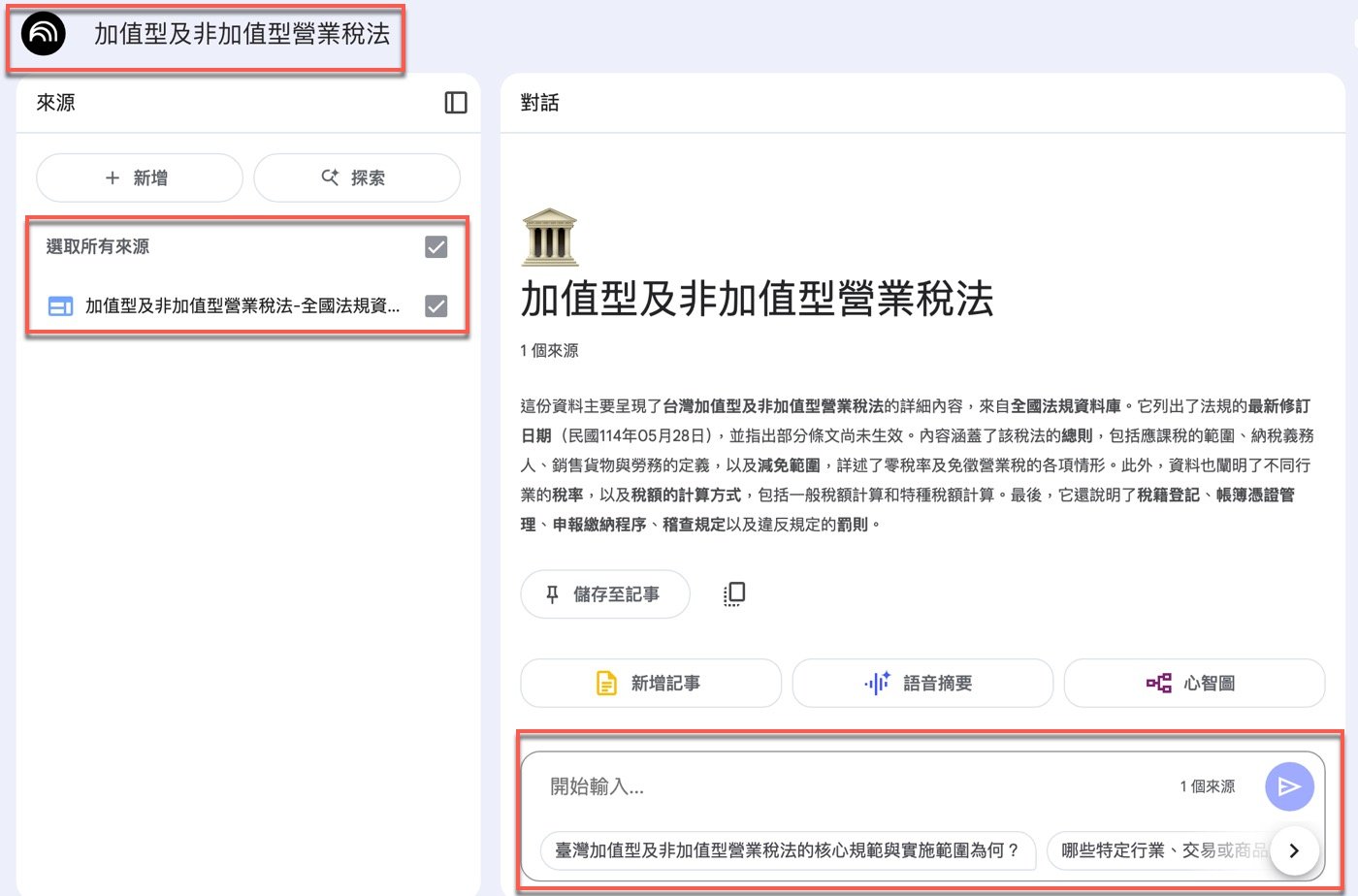Open the 心智圖 mind map button

[x=1194, y=684]
